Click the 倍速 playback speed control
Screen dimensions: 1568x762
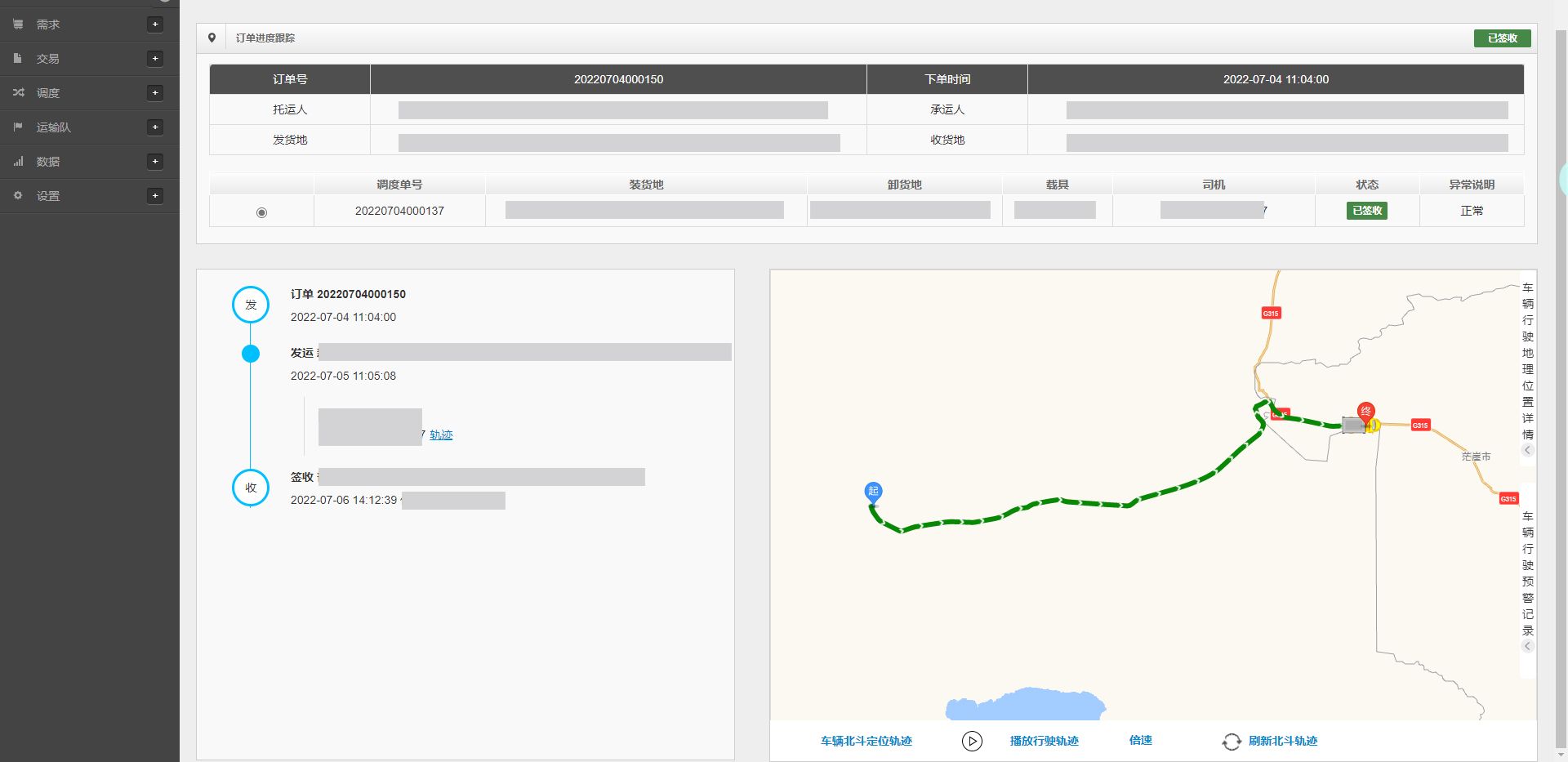tap(1140, 740)
